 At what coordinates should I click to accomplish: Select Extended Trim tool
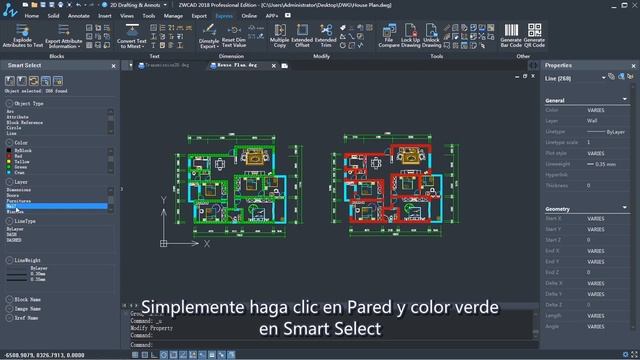(x=325, y=36)
